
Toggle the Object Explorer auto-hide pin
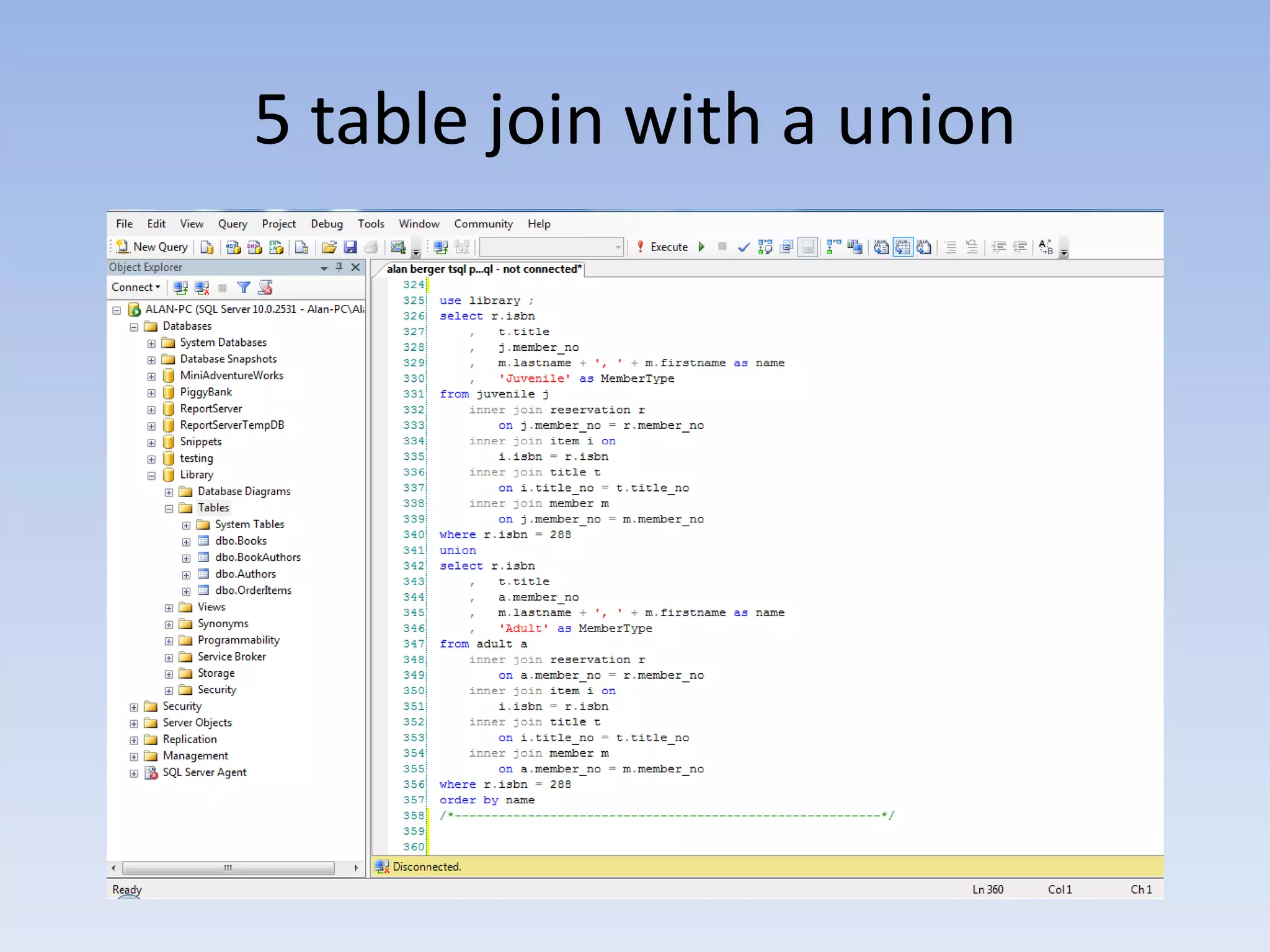point(339,267)
